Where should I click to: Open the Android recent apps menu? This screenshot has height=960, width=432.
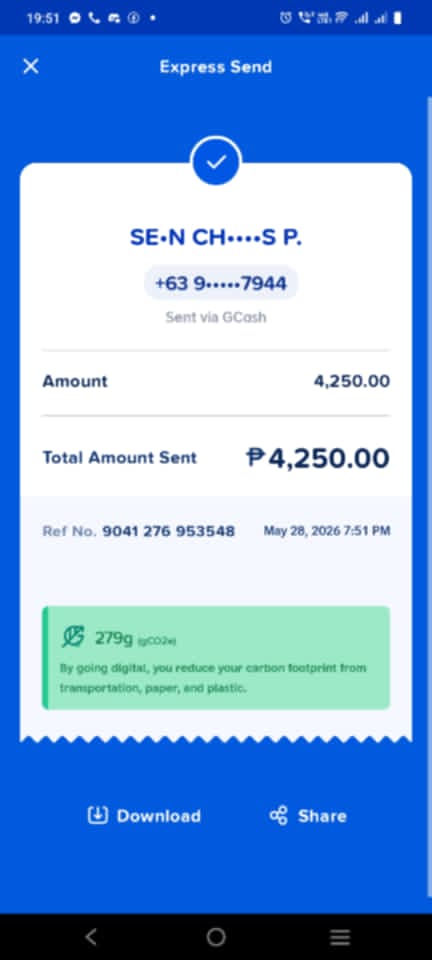(340, 937)
